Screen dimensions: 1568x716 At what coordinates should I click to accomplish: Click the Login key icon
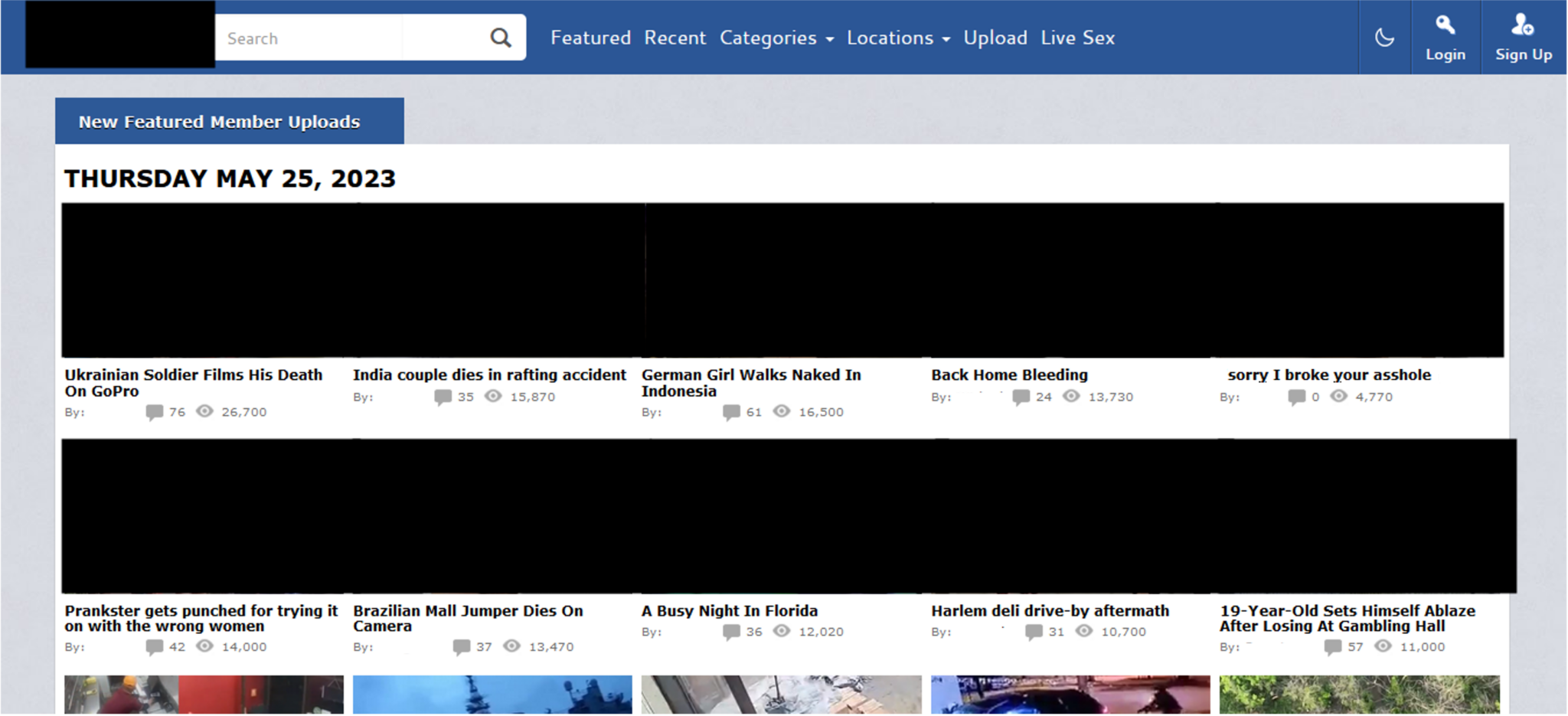pyautogui.click(x=1445, y=25)
